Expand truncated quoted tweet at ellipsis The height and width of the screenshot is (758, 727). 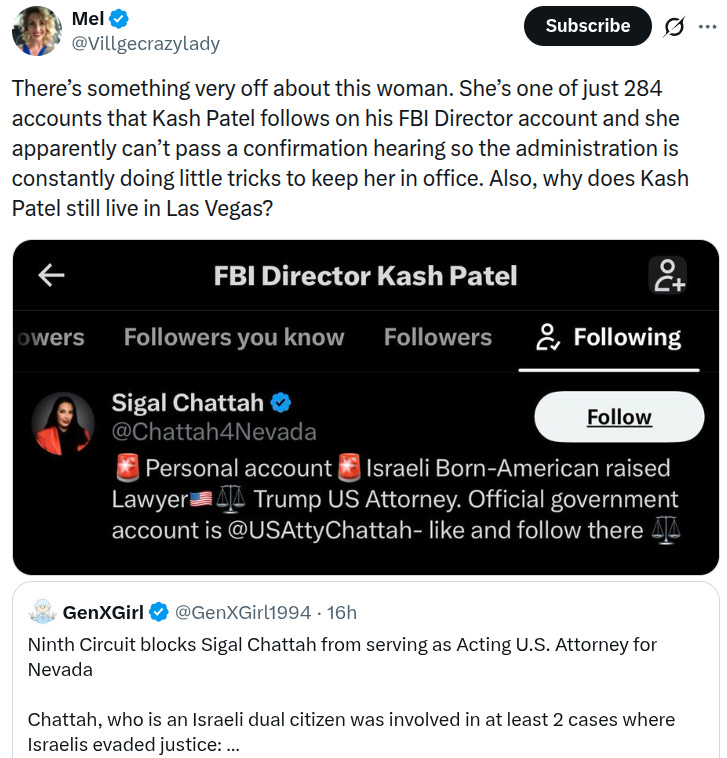(x=233, y=745)
